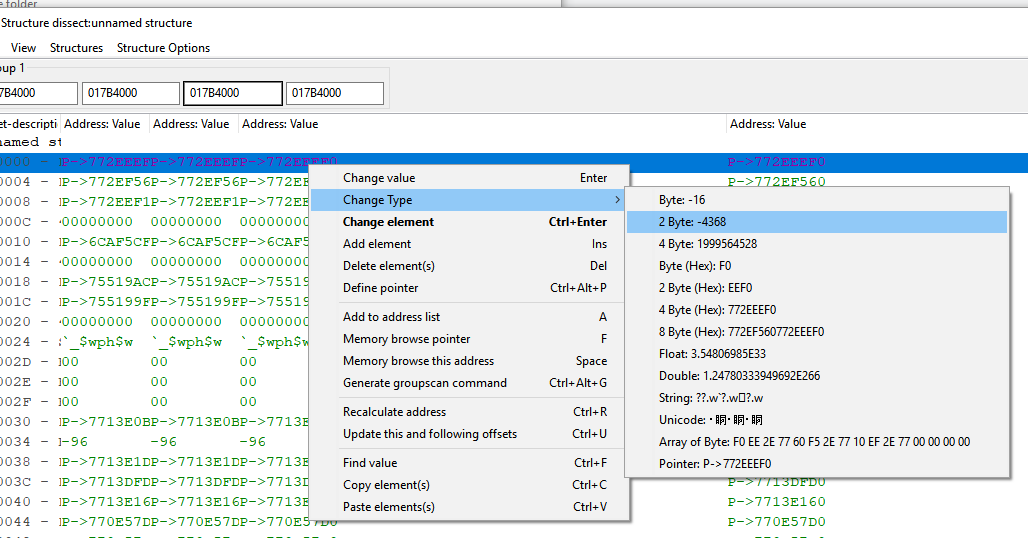Image resolution: width=1028 pixels, height=538 pixels.
Task: Select Add to address list
Action: click(x=391, y=317)
